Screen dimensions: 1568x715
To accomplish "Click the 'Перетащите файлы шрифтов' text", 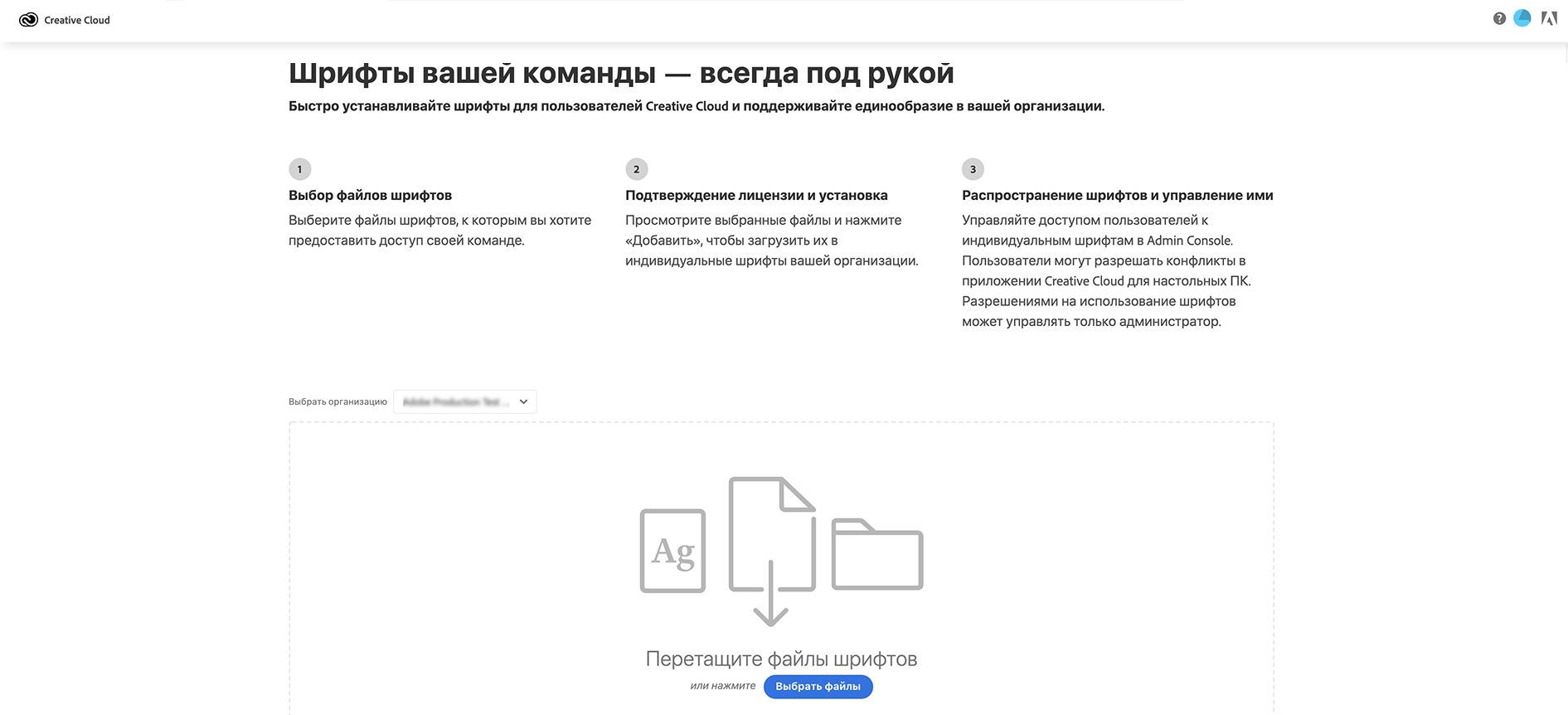I will tap(781, 659).
